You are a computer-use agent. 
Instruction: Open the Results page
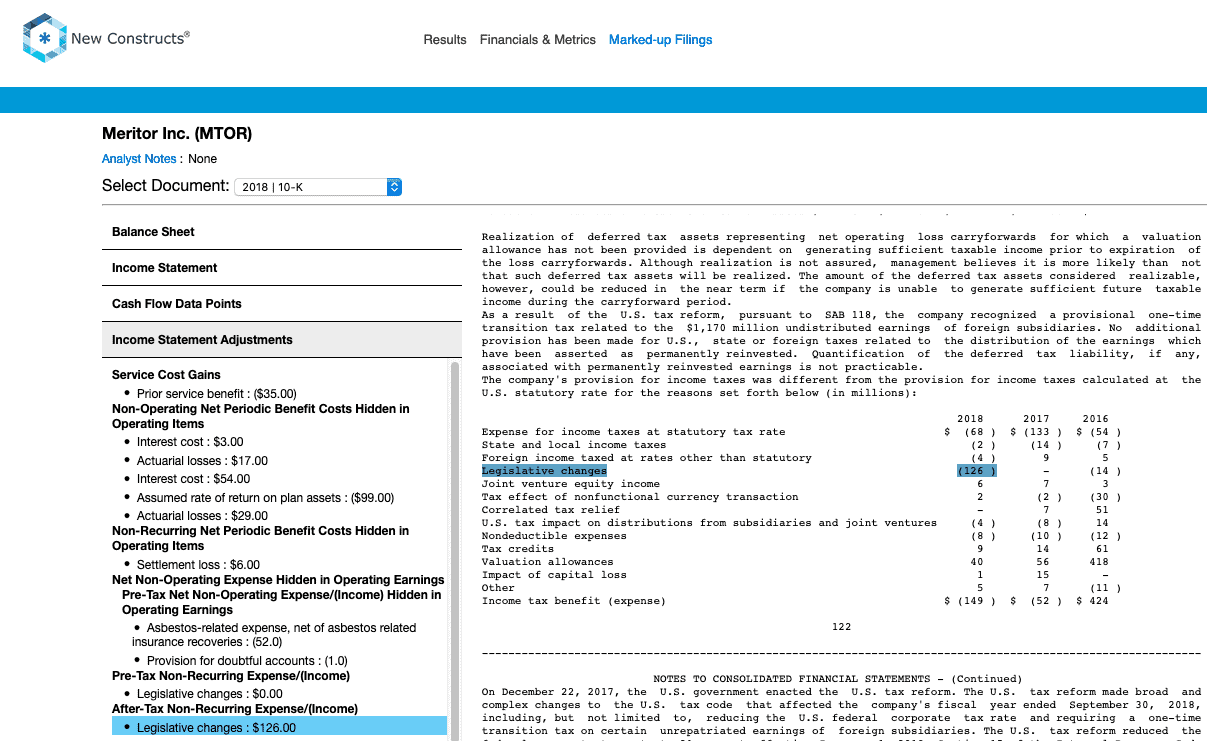tap(445, 40)
